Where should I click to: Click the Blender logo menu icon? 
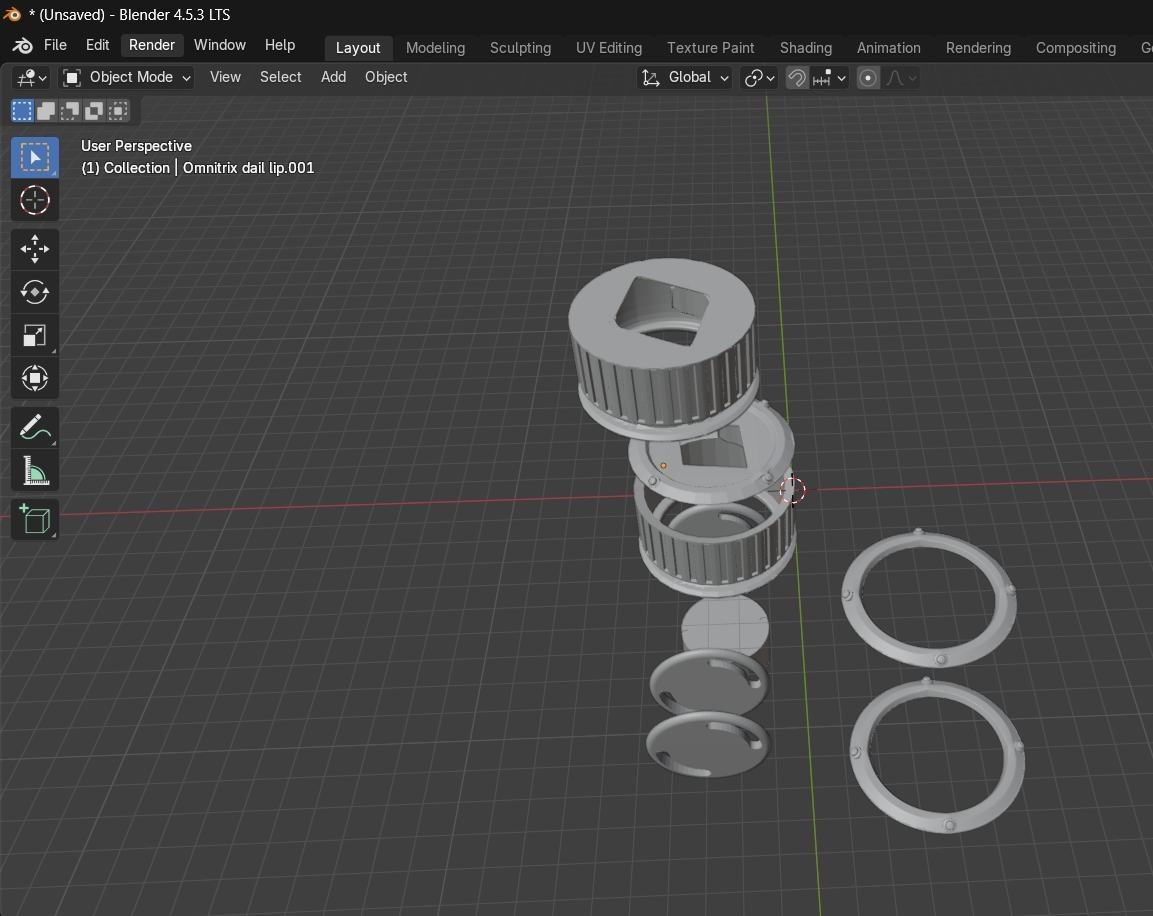click(22, 46)
